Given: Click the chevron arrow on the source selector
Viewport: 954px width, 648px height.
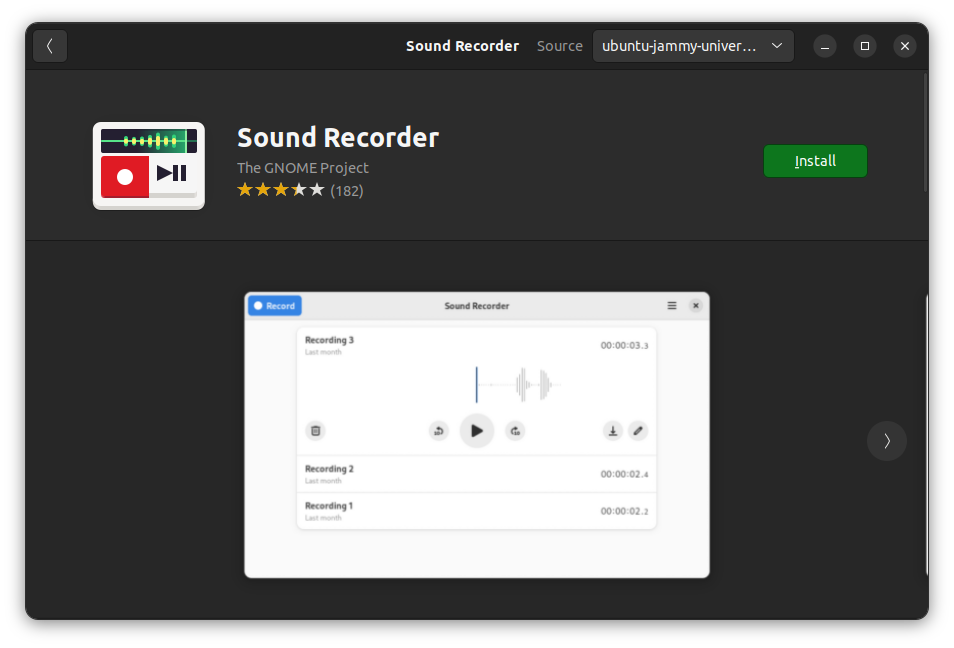Looking at the screenshot, I should coord(777,45).
